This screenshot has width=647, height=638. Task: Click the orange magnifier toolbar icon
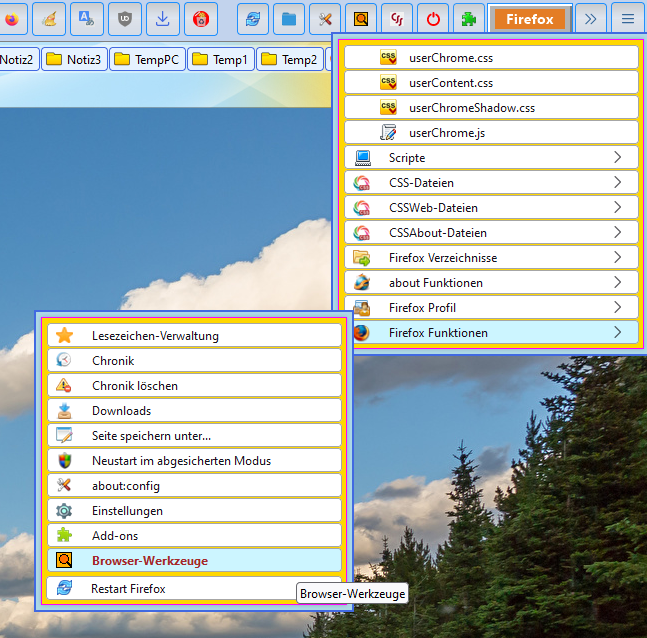tap(361, 19)
